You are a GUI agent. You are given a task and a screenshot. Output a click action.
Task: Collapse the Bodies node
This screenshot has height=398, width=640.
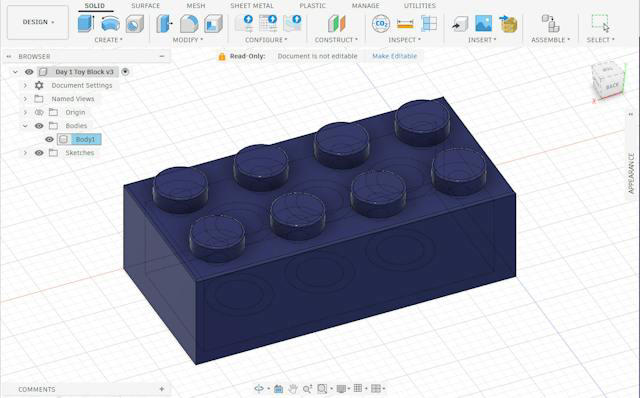[25, 126]
